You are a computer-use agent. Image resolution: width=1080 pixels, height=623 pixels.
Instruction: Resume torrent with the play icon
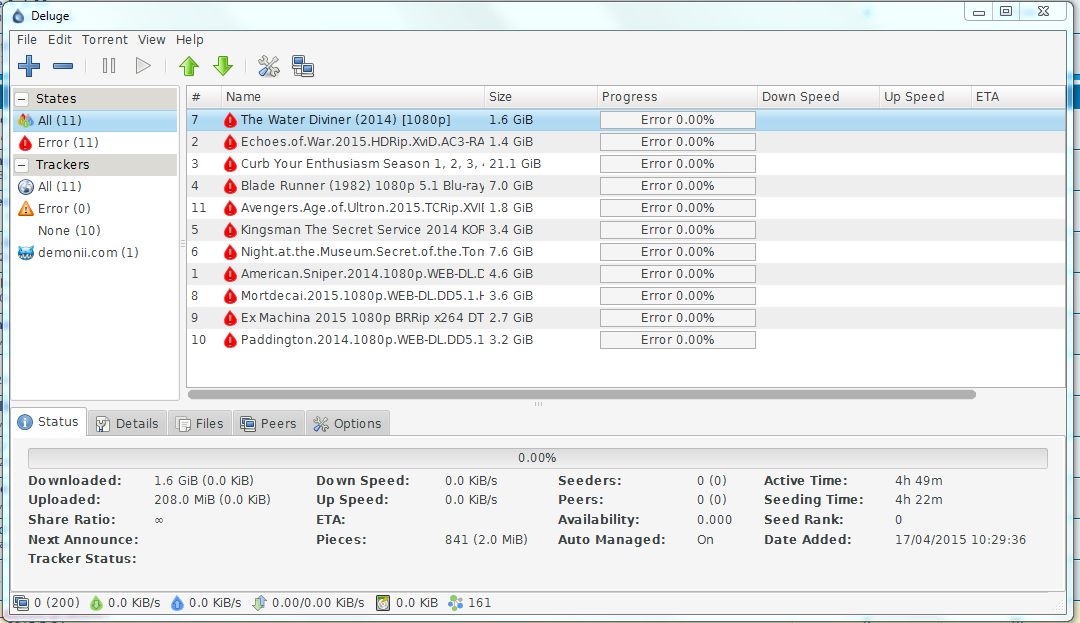[x=143, y=66]
